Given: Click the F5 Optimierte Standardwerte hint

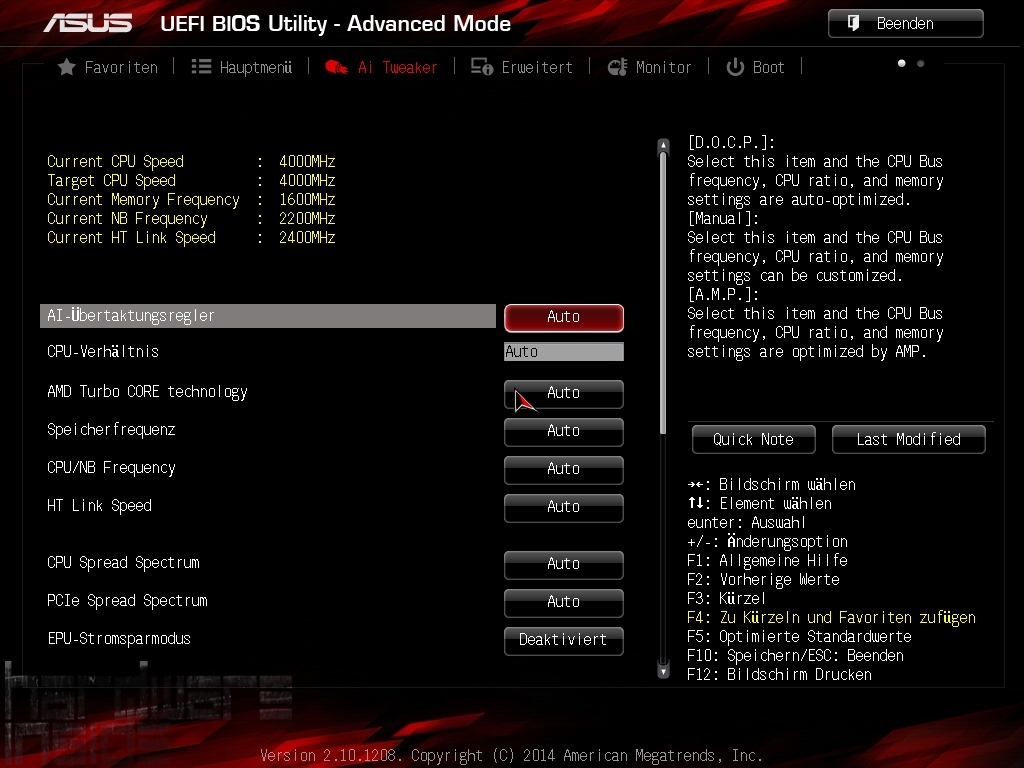Looking at the screenshot, I should pos(799,637).
